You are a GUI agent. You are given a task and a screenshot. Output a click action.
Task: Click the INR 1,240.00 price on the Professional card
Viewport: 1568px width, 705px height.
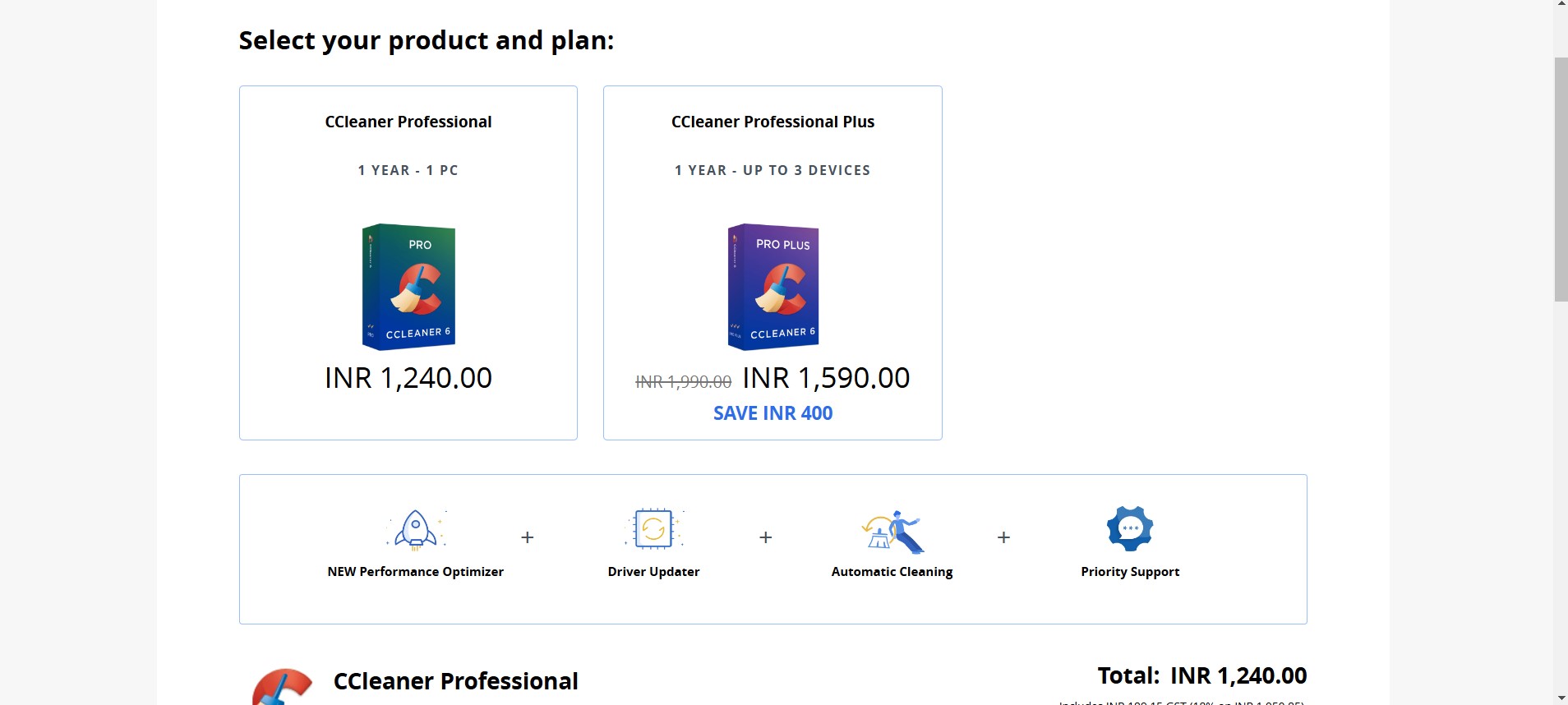408,377
